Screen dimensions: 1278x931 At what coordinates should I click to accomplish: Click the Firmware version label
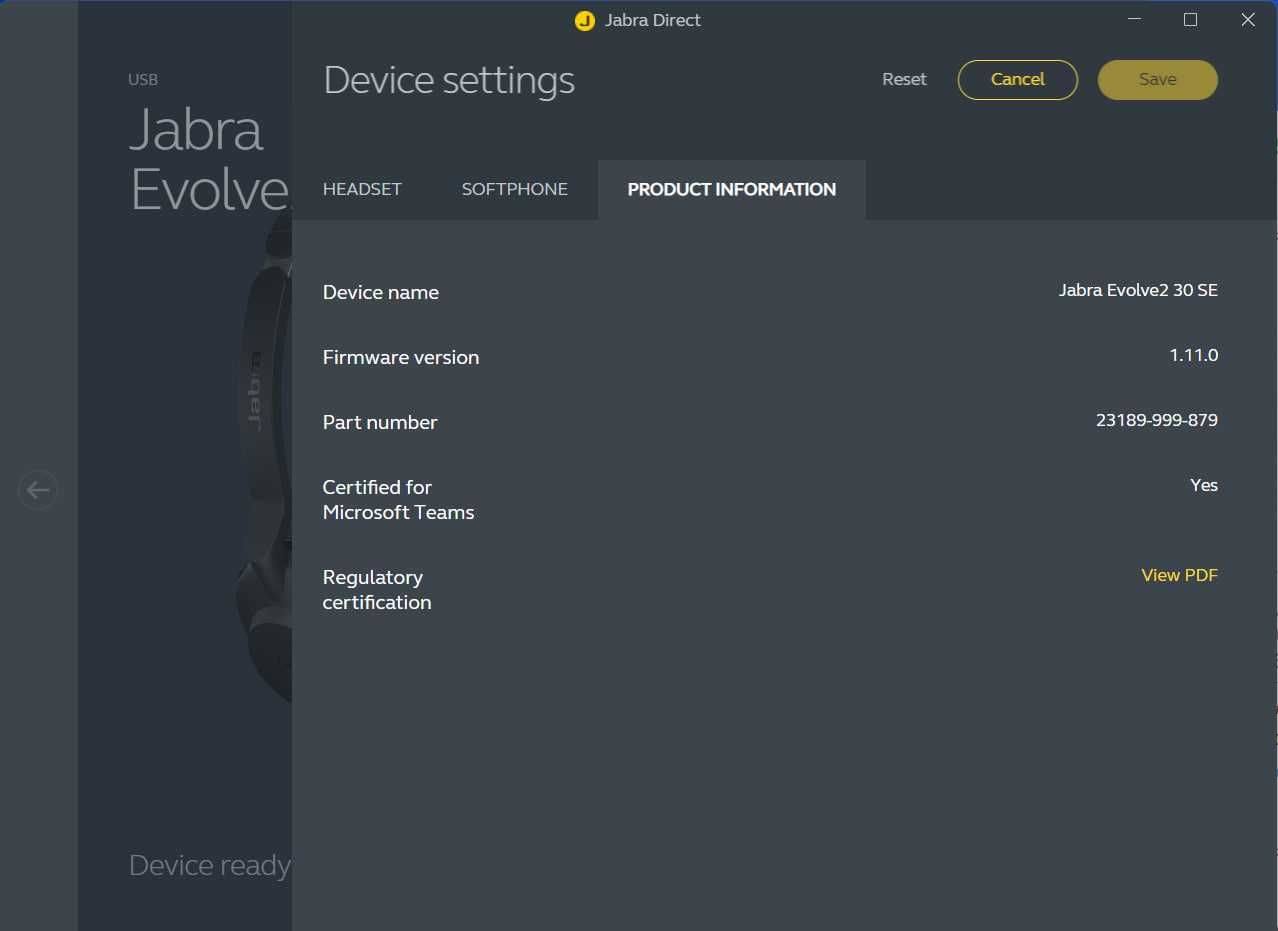400,357
